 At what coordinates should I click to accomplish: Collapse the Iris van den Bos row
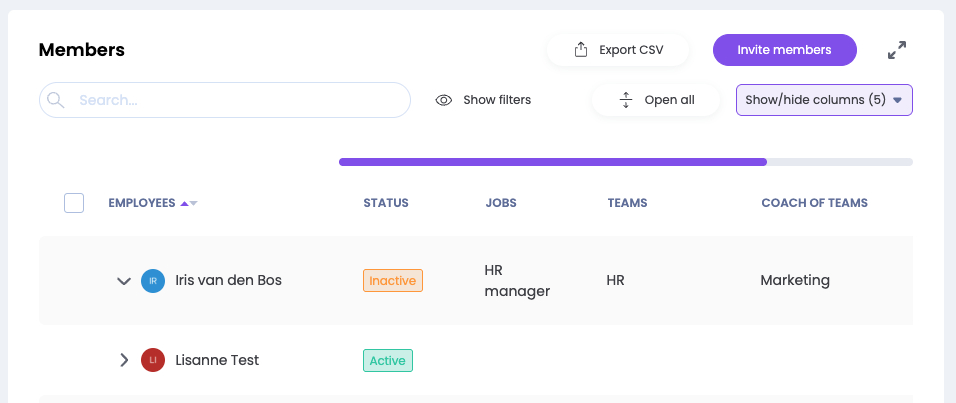tap(124, 281)
